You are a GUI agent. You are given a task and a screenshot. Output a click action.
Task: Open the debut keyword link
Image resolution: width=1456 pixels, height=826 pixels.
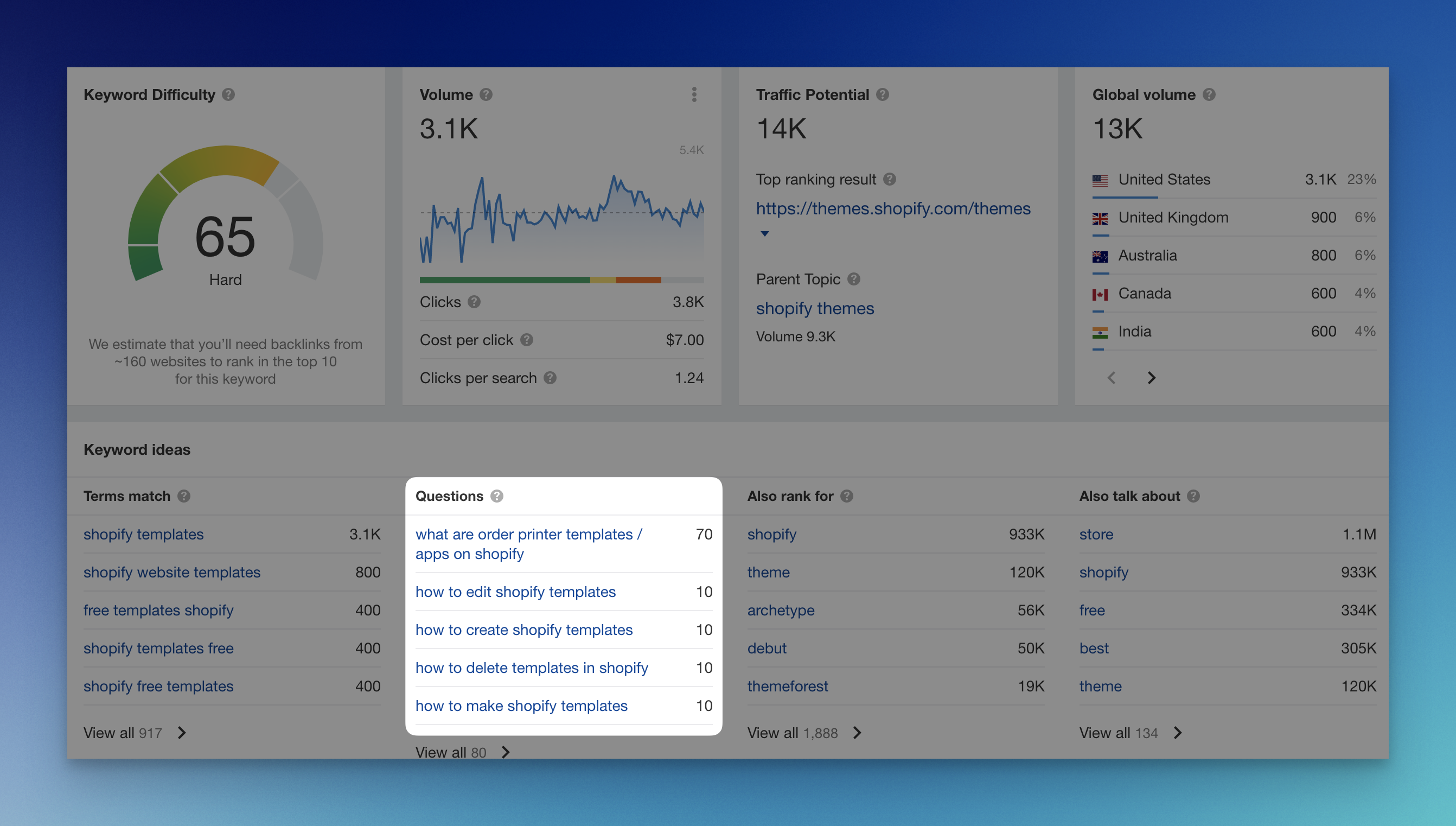(x=767, y=649)
